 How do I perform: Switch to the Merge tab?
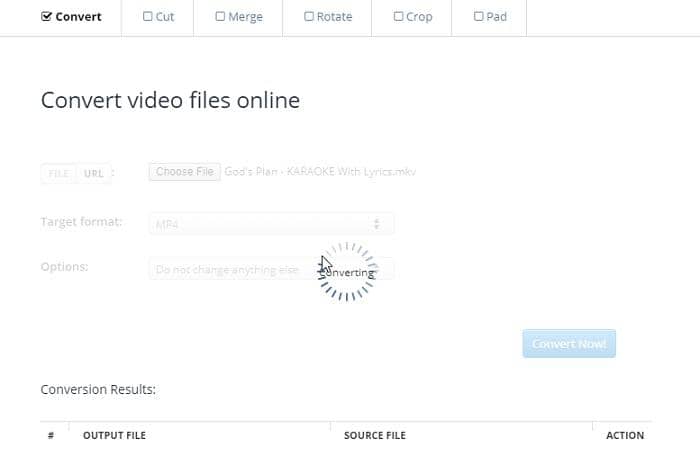tap(239, 17)
